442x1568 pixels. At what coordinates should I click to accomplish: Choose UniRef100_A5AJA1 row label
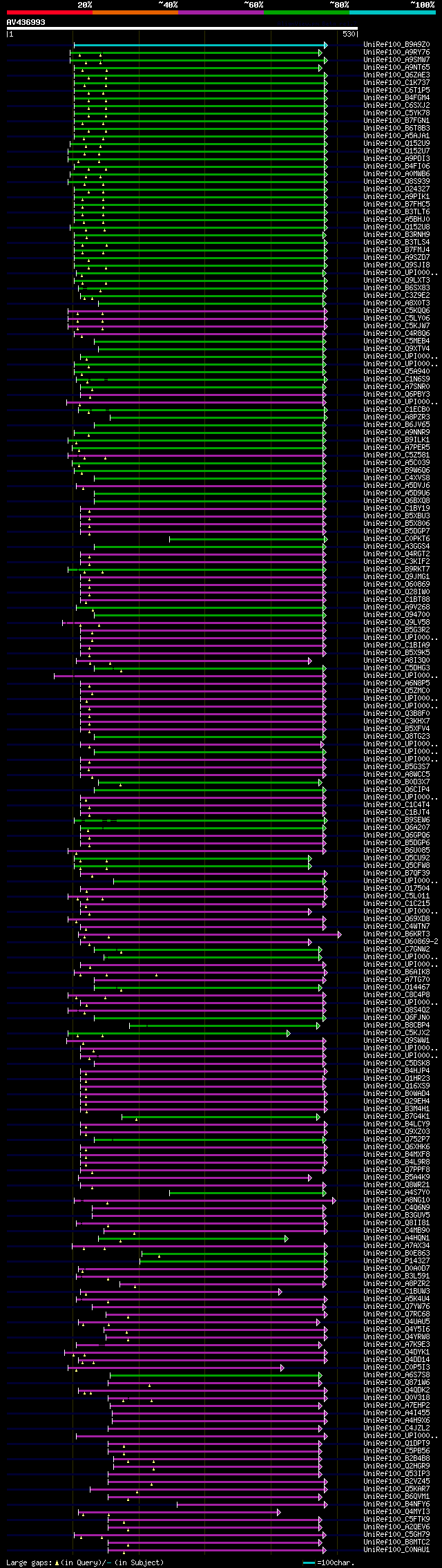(x=396, y=136)
